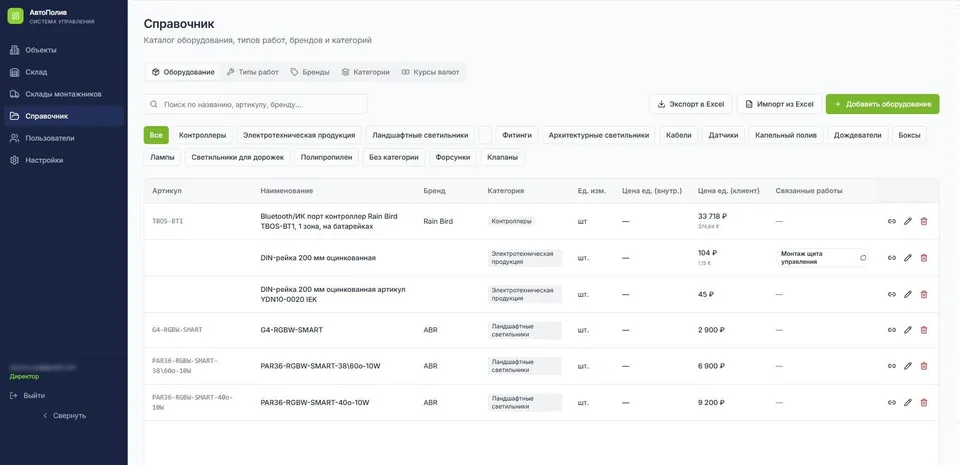
Task: Filter by Полипропилен category
Action: (x=326, y=157)
